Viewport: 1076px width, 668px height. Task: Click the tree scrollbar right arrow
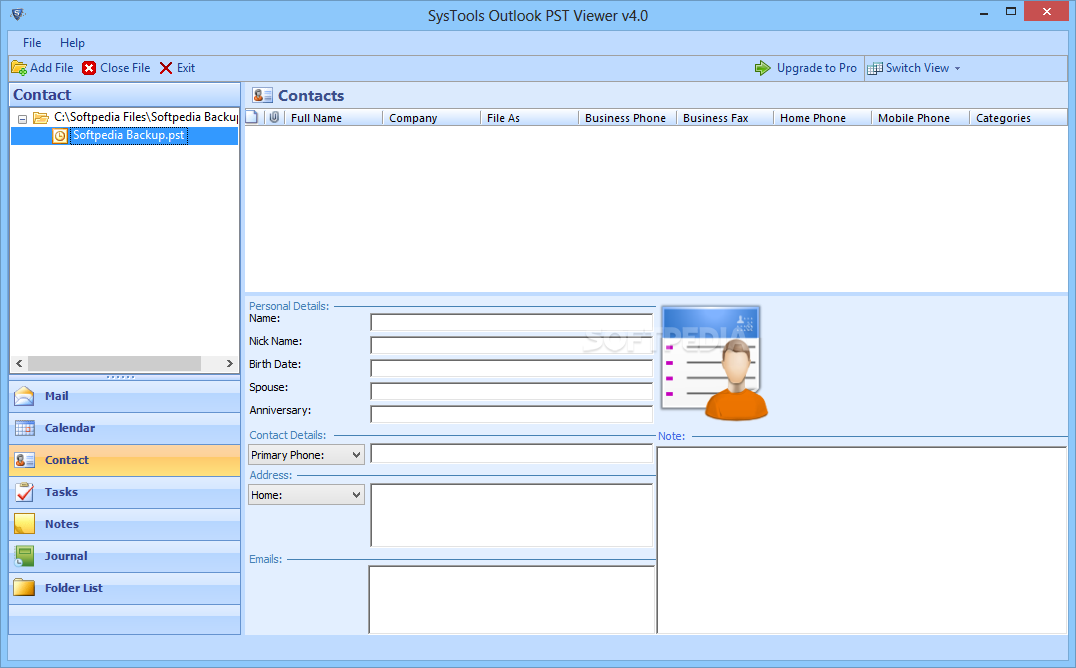230,363
